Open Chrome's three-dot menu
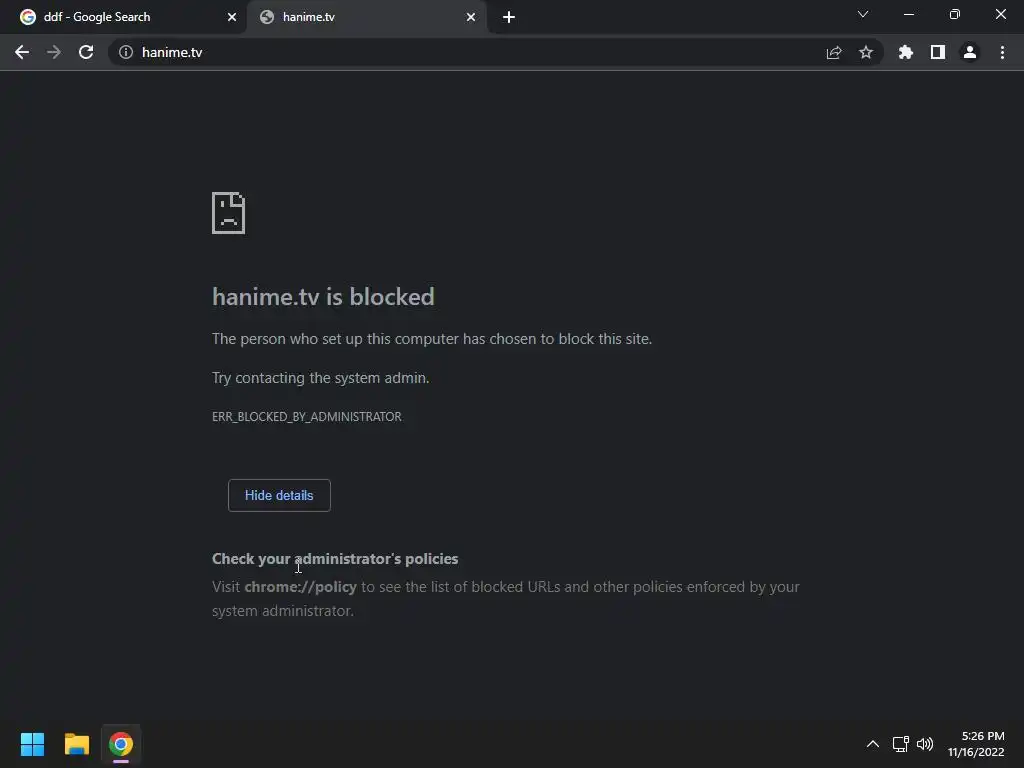Image resolution: width=1024 pixels, height=768 pixels. click(1002, 52)
